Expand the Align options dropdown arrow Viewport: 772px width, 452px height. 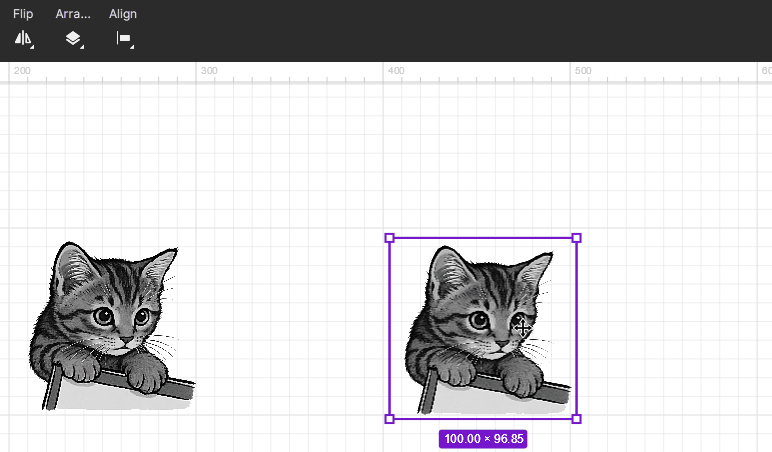[x=132, y=46]
